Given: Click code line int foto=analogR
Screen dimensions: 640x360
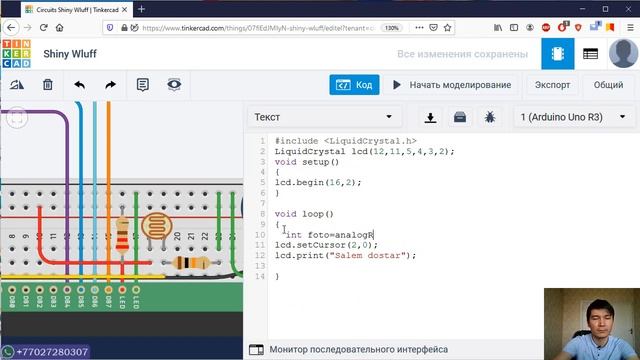Looking at the screenshot, I should [330, 235].
